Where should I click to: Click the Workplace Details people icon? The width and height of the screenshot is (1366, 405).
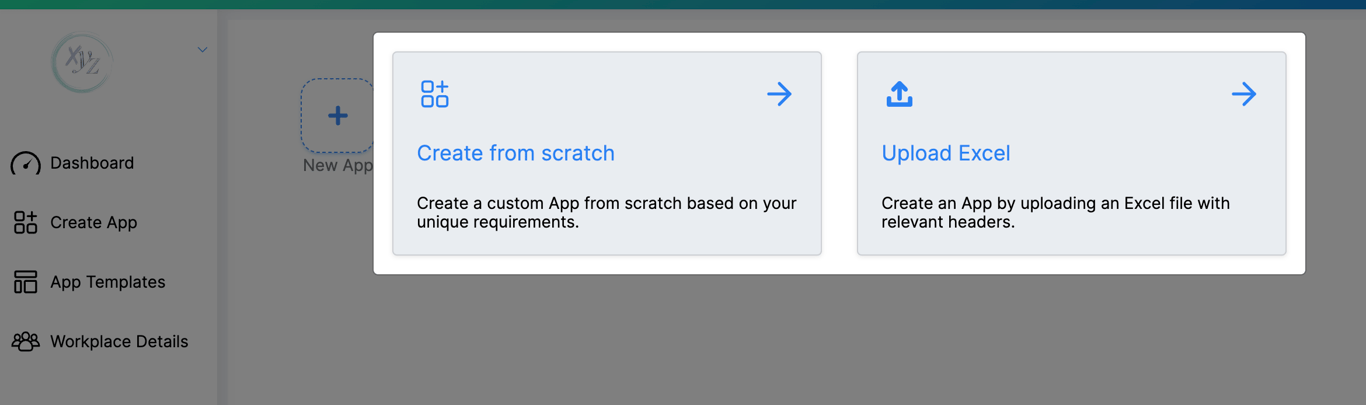[x=25, y=342]
